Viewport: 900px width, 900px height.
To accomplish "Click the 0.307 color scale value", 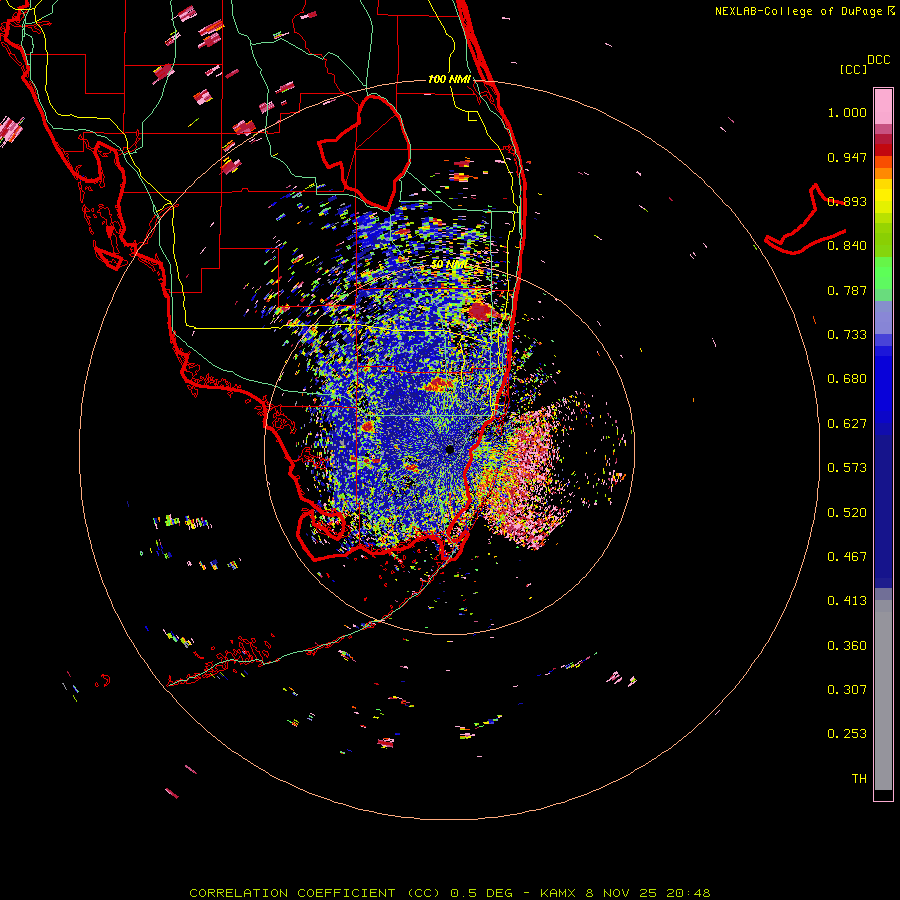I will point(847,690).
